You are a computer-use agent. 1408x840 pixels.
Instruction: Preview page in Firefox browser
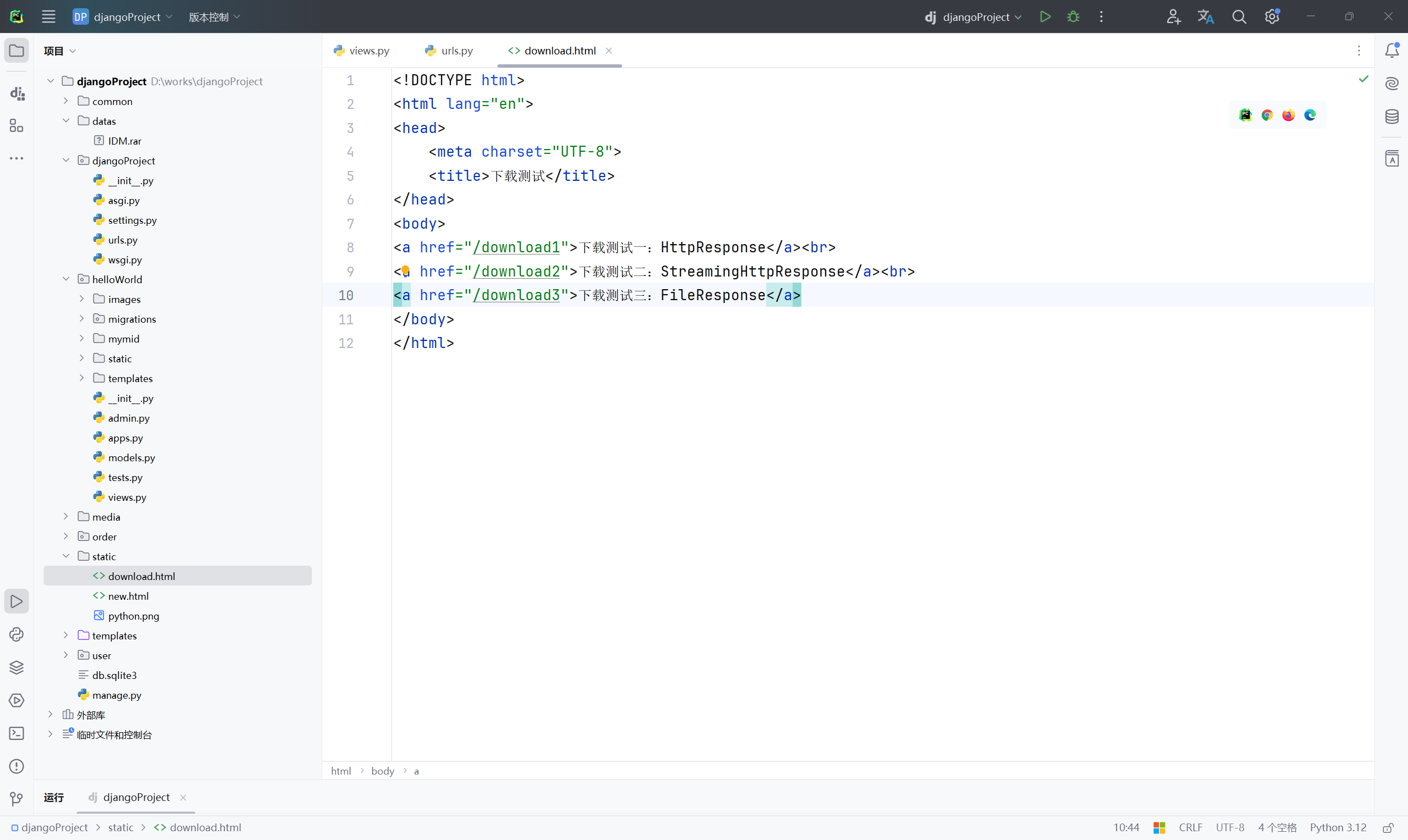coord(1289,115)
